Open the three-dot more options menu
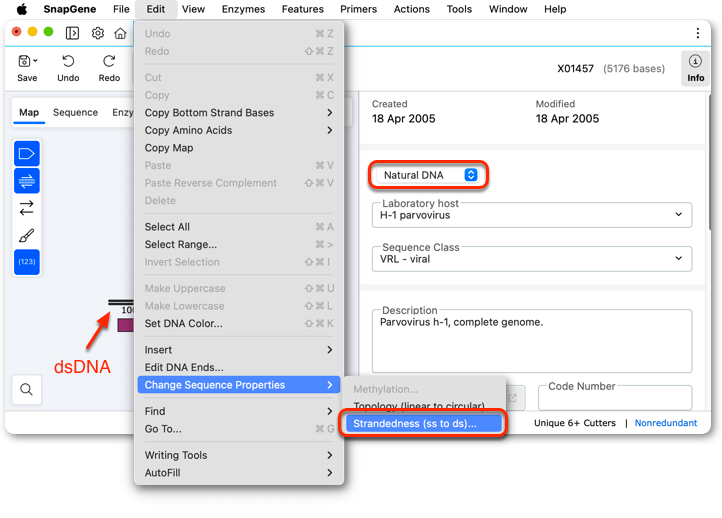This screenshot has width=722, height=518. point(698,33)
